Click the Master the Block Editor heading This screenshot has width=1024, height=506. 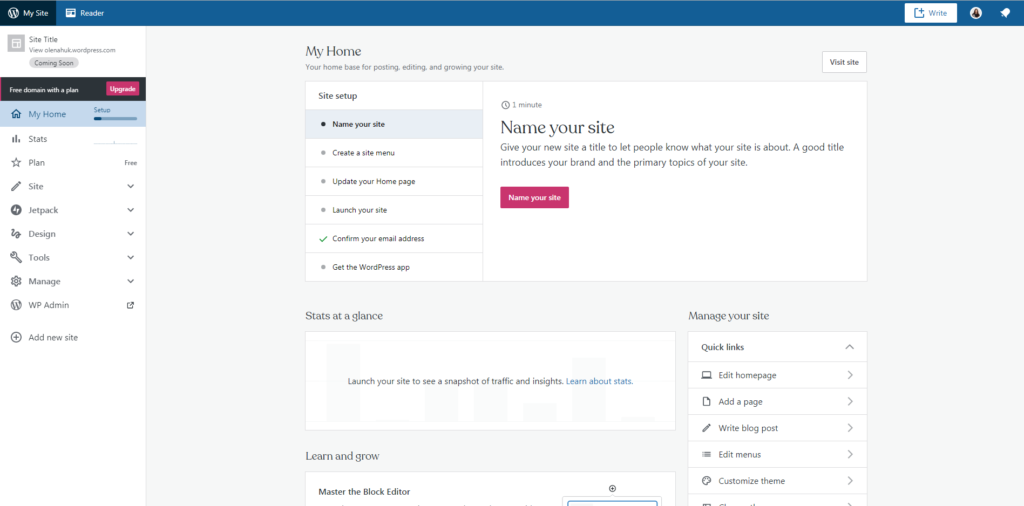coord(364,492)
